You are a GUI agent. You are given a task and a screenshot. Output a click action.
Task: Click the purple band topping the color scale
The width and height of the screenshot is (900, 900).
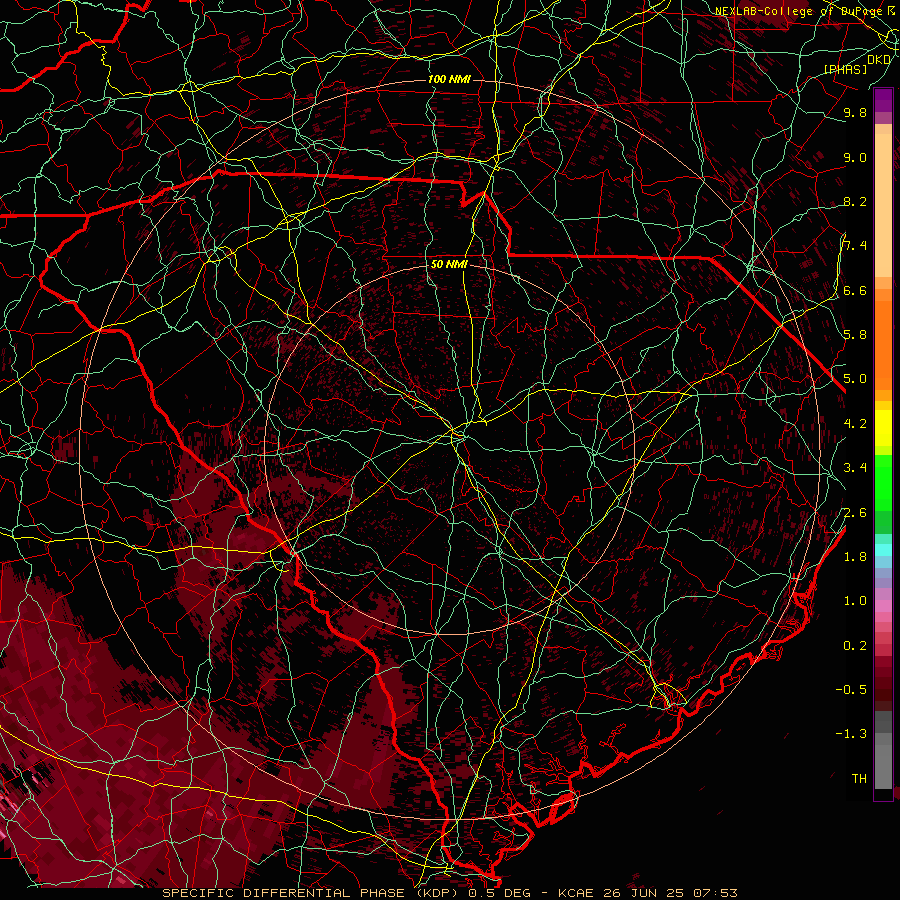pos(883,101)
